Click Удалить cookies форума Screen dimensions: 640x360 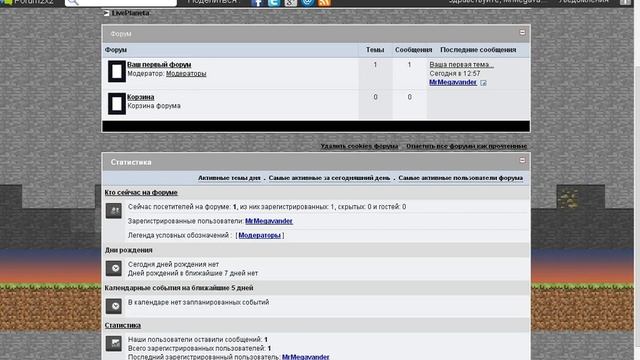(x=359, y=146)
